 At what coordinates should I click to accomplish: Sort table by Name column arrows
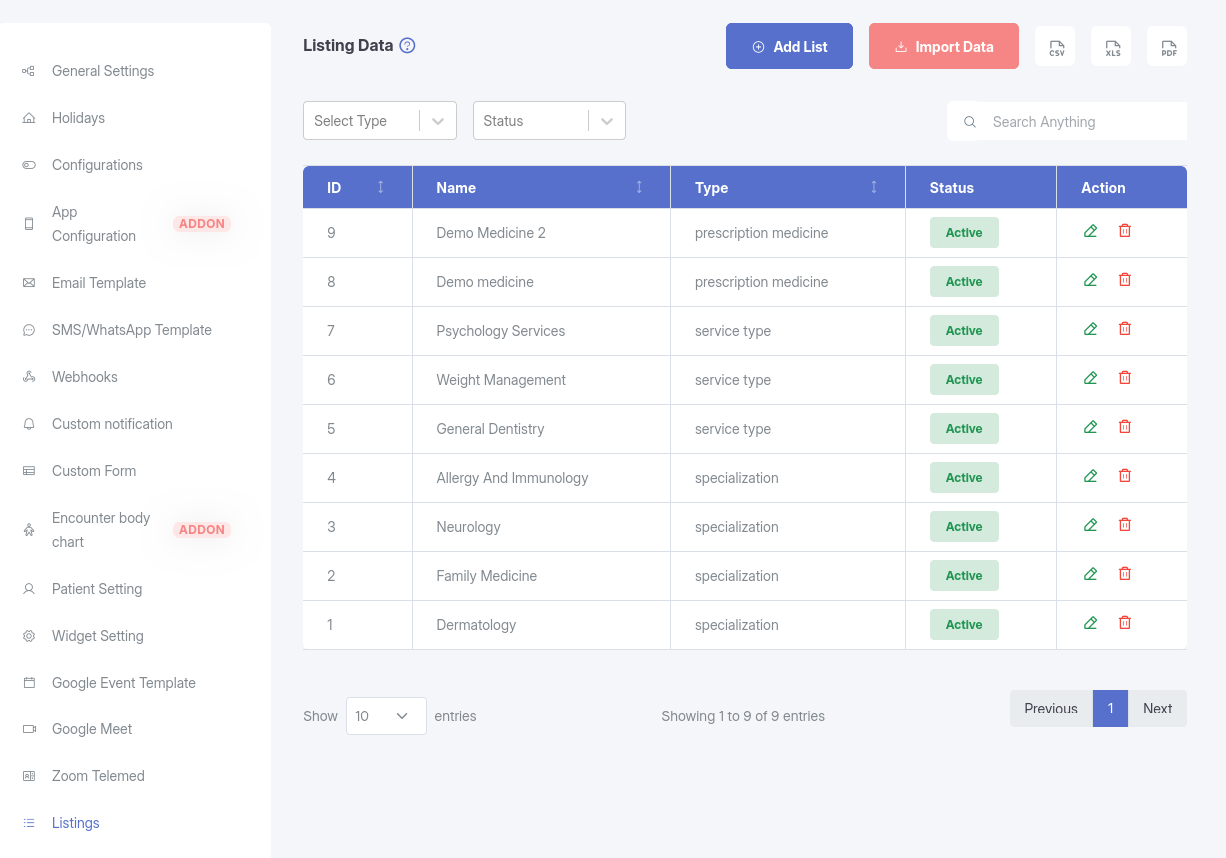pos(639,187)
